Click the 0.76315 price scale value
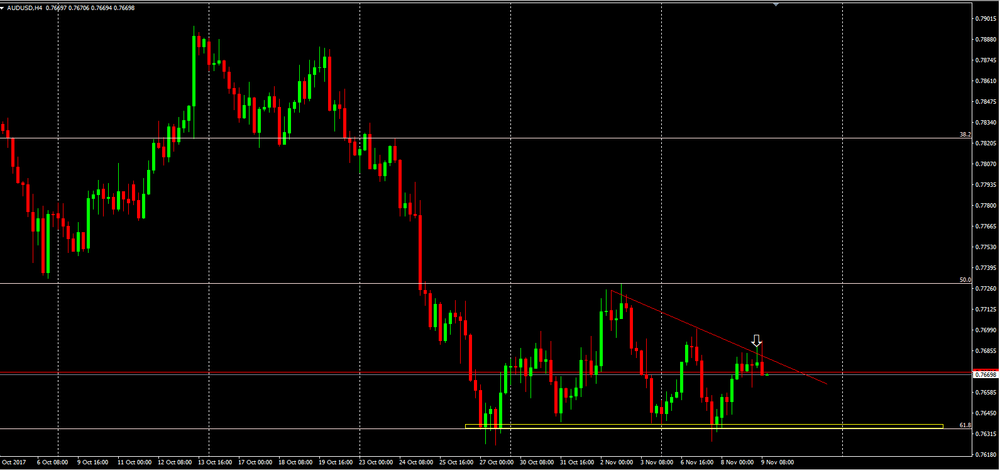 [987, 434]
